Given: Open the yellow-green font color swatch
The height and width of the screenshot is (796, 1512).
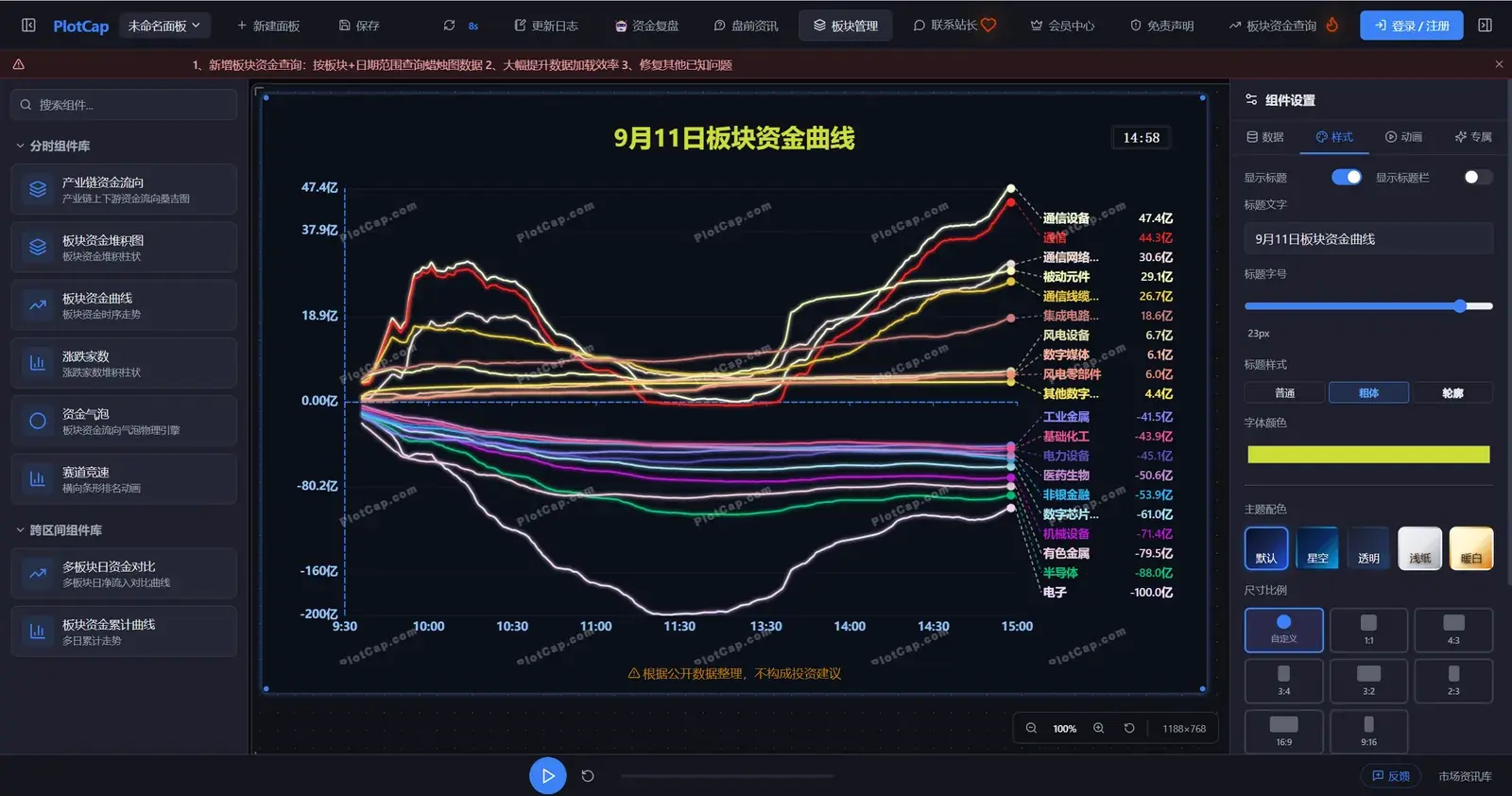Looking at the screenshot, I should click(1368, 455).
